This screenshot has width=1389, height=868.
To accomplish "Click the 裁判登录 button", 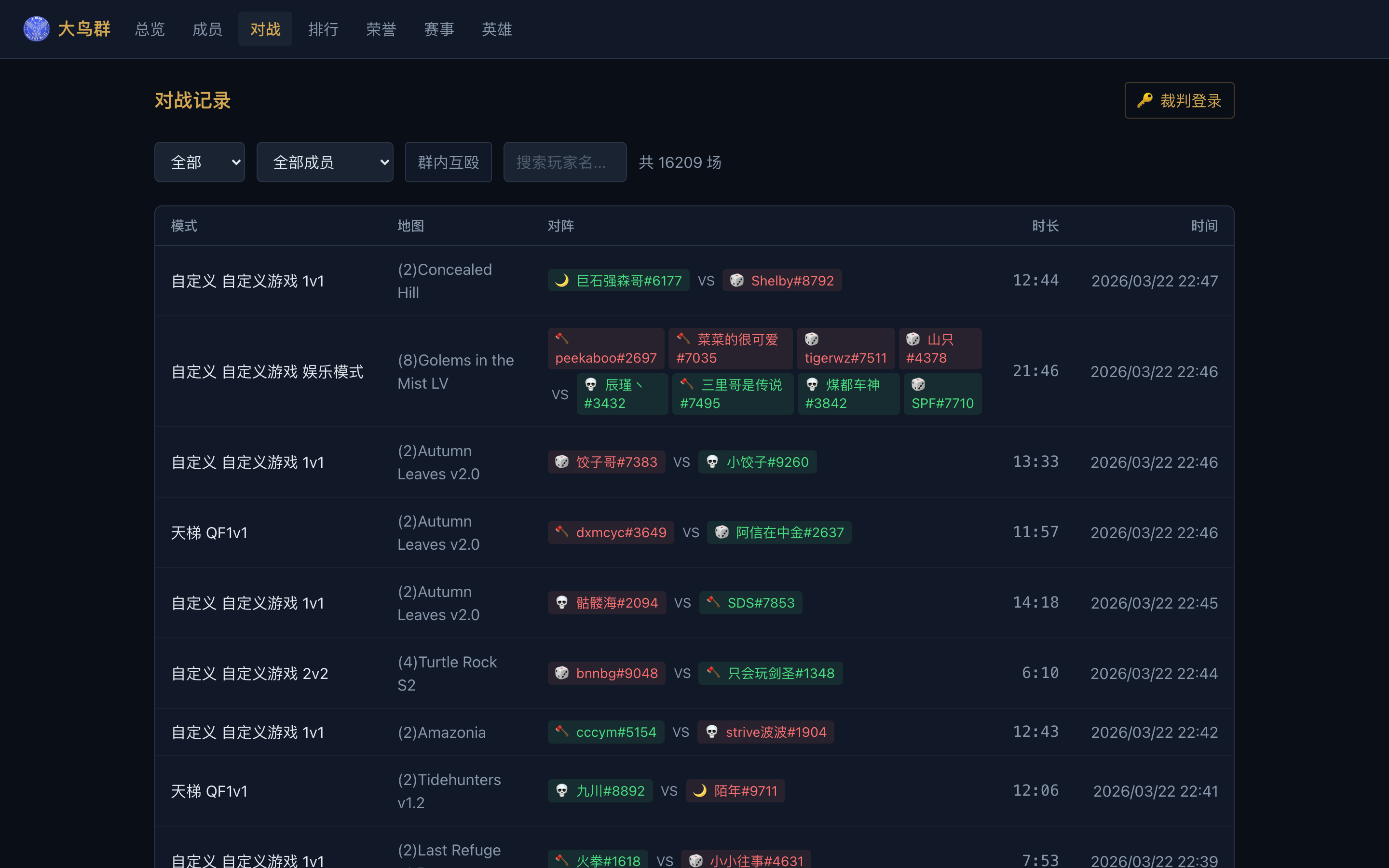I will click(1180, 100).
